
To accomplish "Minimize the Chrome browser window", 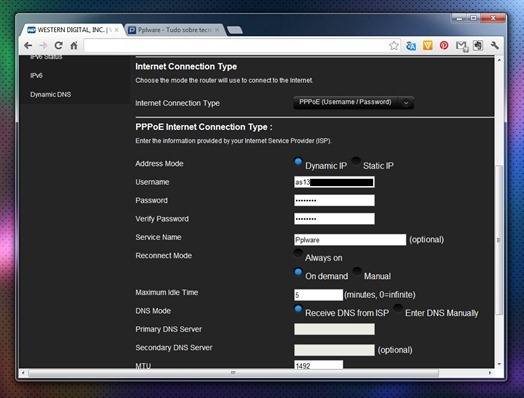I will tap(459, 18).
